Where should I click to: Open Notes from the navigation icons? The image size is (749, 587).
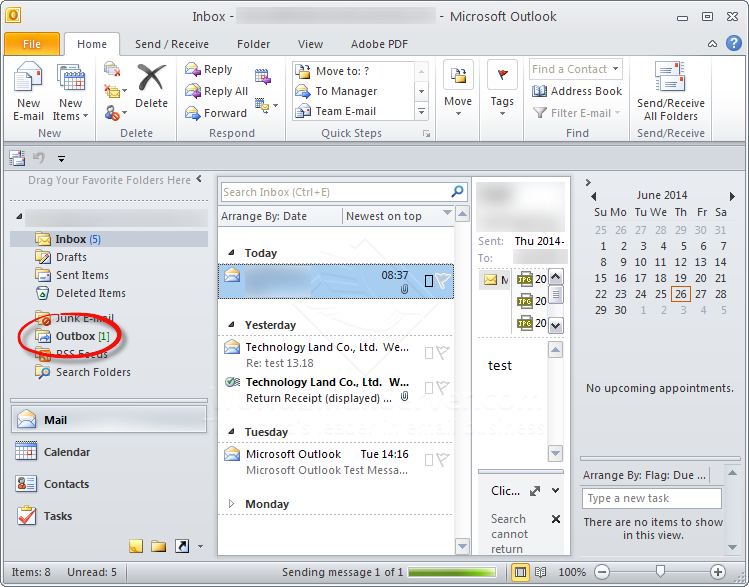point(136,546)
